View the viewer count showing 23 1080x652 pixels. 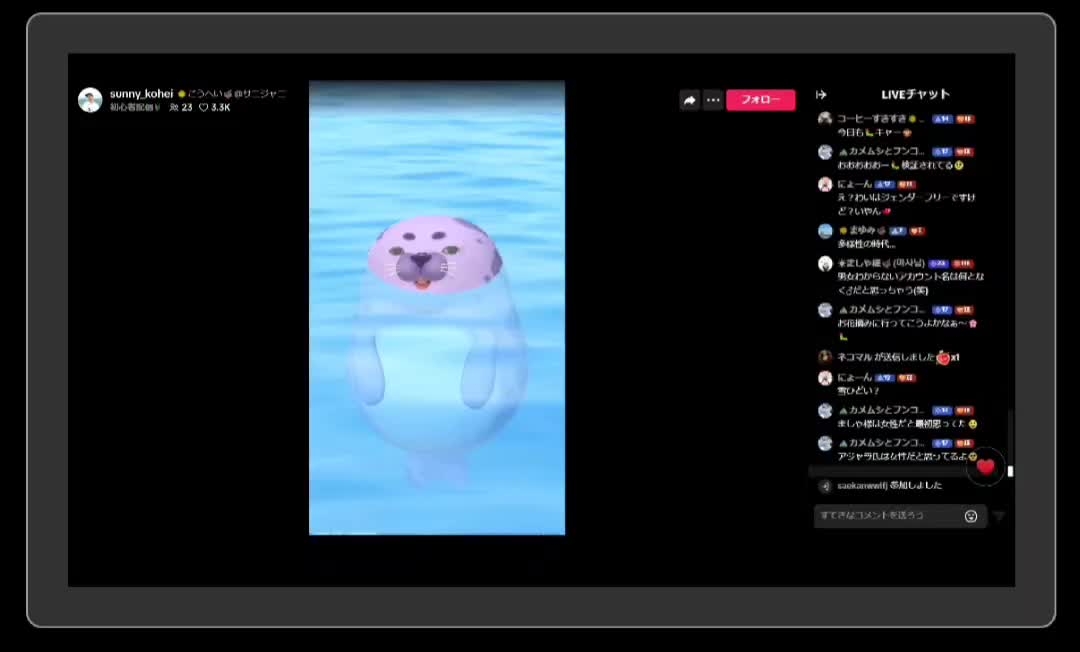(x=181, y=107)
